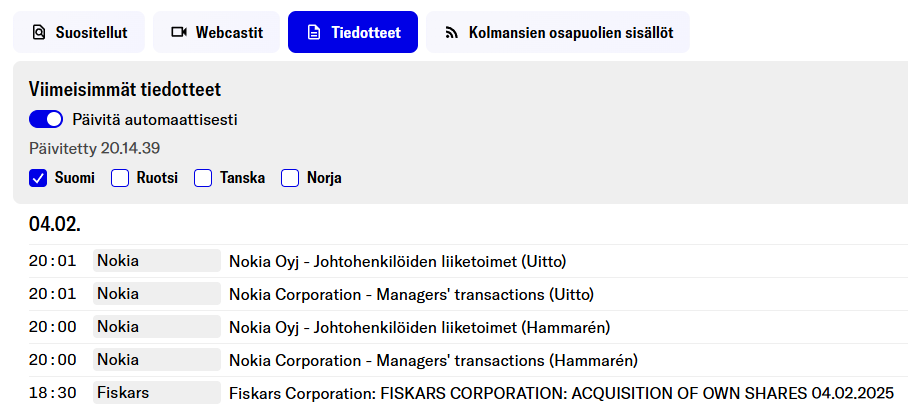Viewport: 908px width, 409px height.
Task: Click the Tiedotteet document icon
Action: pos(311,33)
